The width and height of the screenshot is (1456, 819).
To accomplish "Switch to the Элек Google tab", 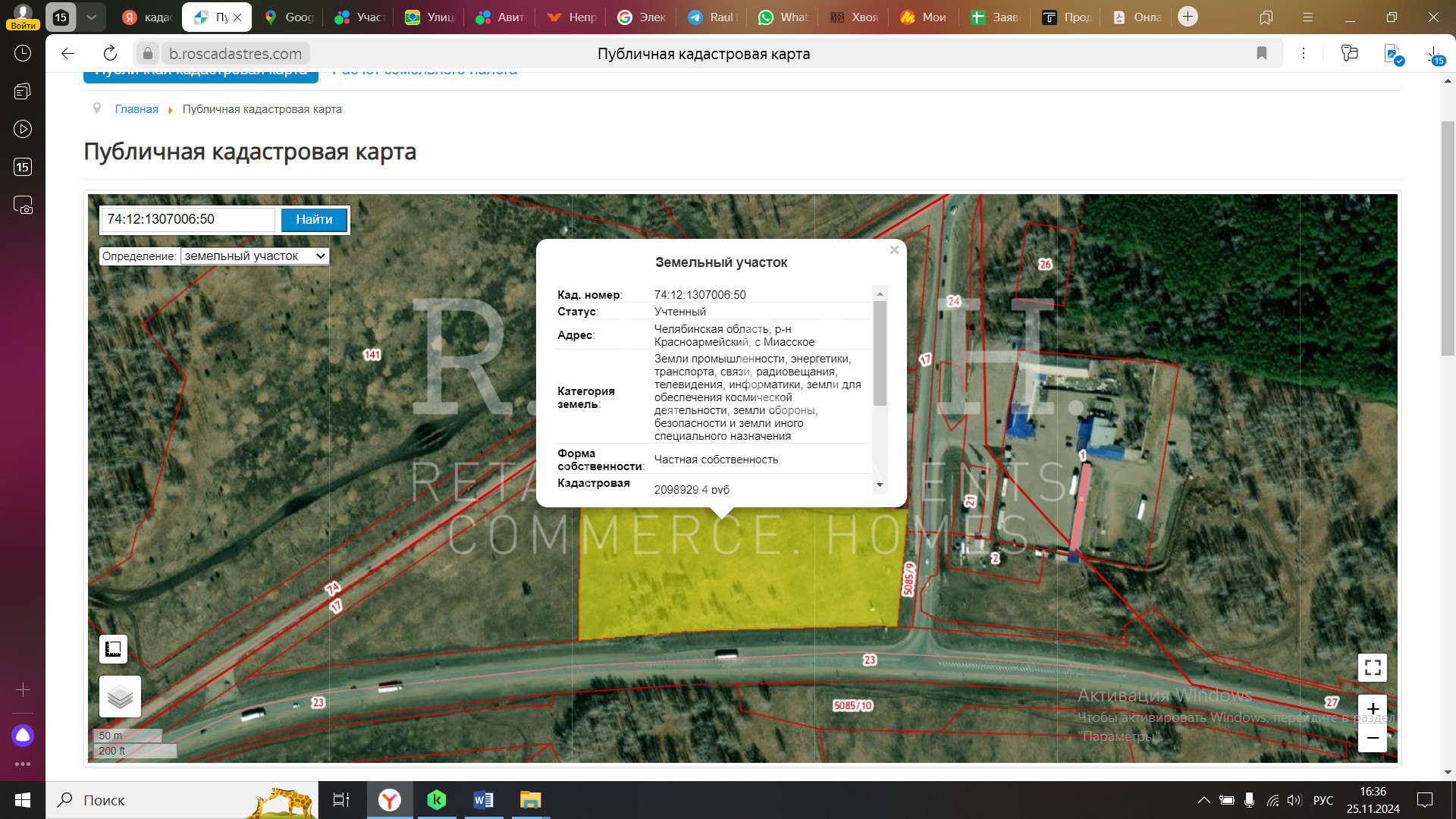I will tap(642, 17).
